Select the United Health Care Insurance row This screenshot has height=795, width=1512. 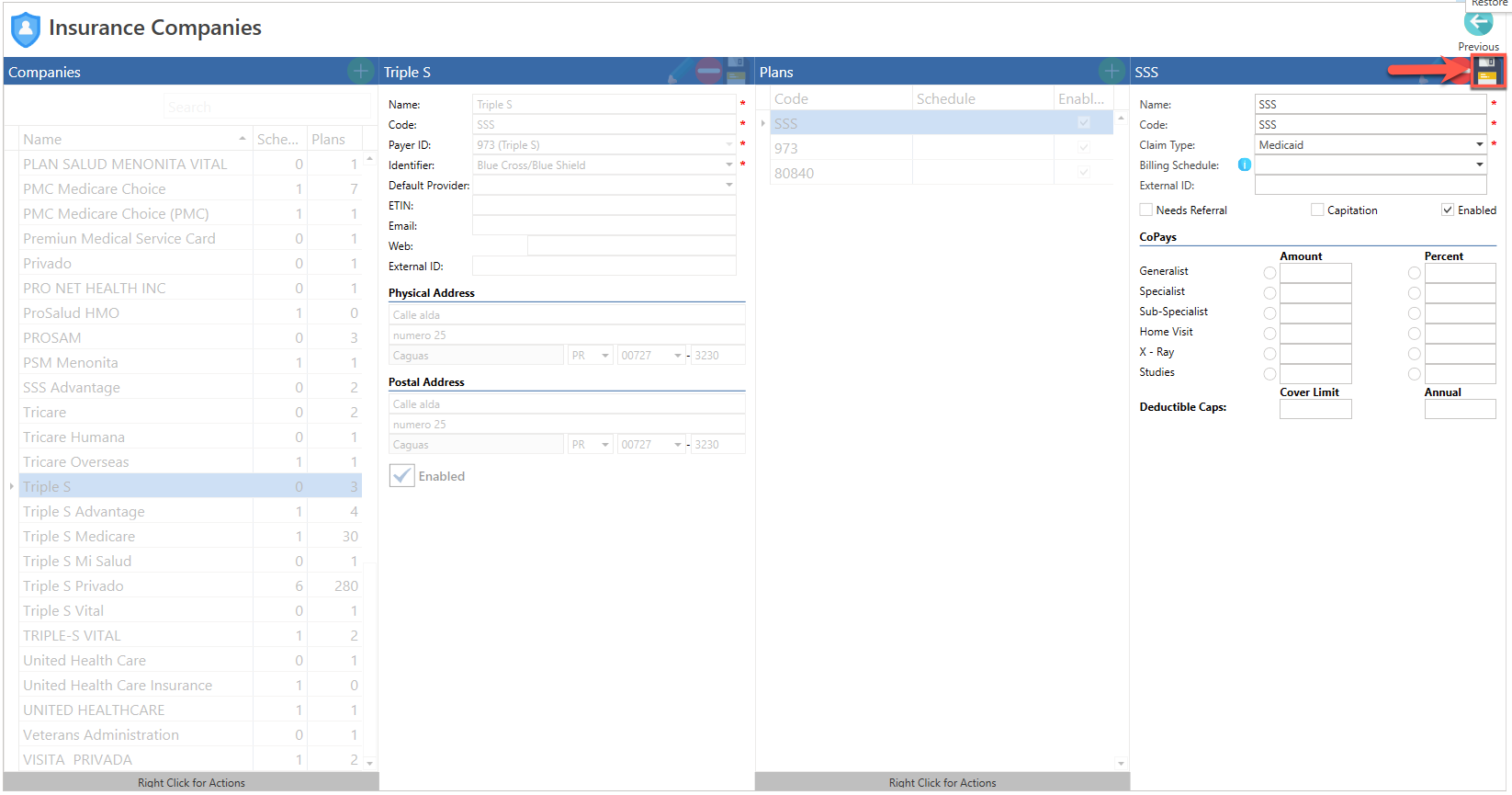coord(190,685)
